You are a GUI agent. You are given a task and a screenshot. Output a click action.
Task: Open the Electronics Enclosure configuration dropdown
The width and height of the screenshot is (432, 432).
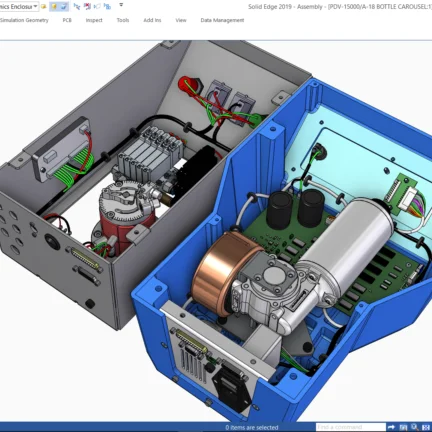tap(19, 7)
